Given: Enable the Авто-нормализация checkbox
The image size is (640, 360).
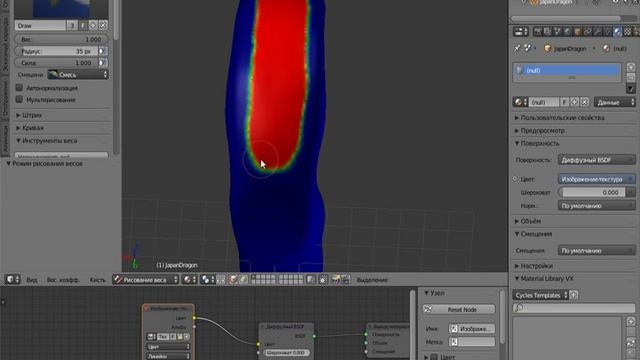Looking at the screenshot, I should (19, 88).
